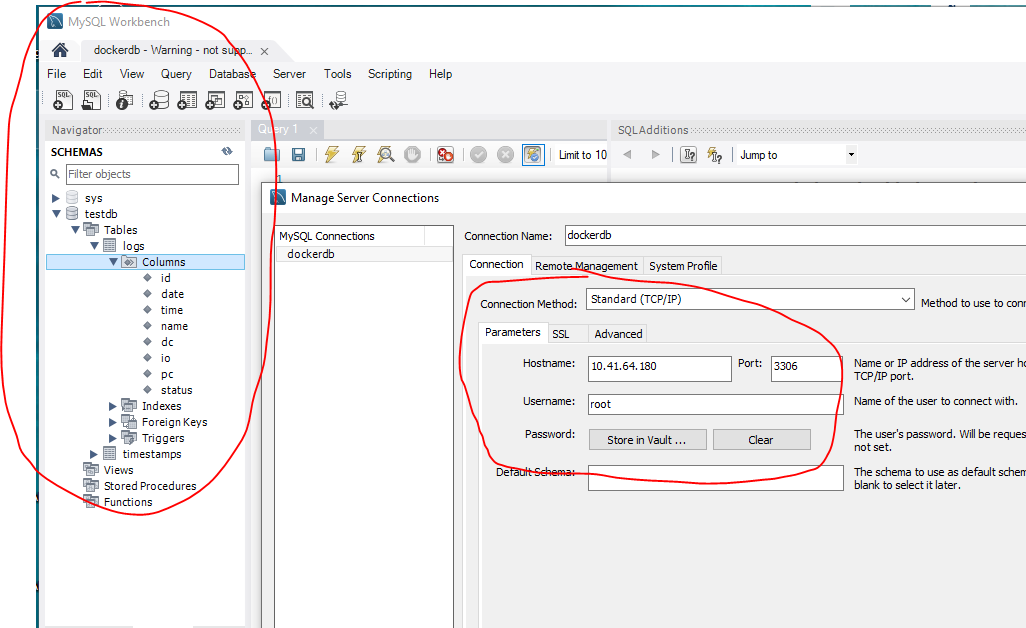Click the commit transaction checkmark icon
1026x628 pixels.
(478, 154)
